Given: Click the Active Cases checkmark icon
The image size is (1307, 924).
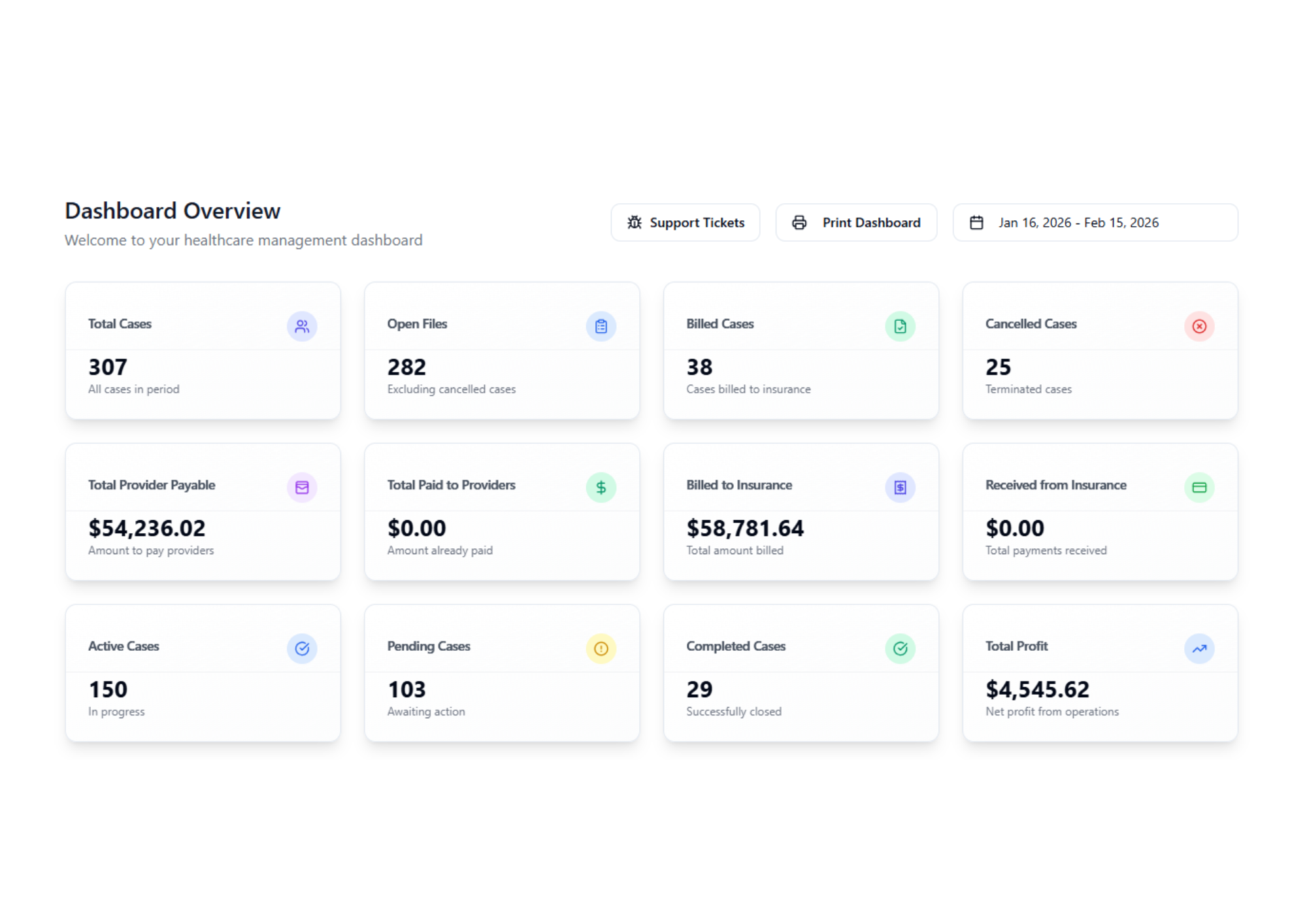Looking at the screenshot, I should click(302, 648).
